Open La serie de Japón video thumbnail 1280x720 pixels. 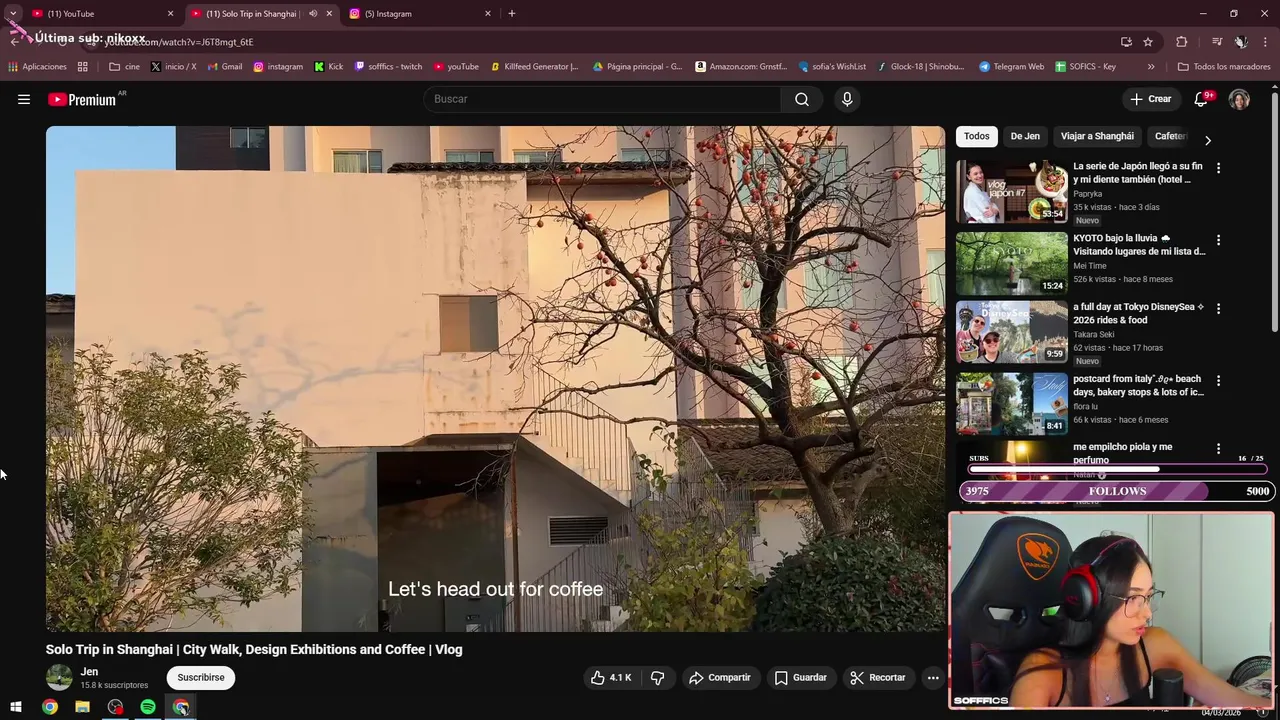coord(1012,191)
